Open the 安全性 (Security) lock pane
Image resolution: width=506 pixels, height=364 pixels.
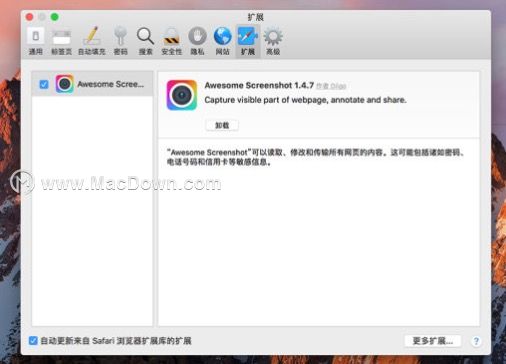[172, 41]
